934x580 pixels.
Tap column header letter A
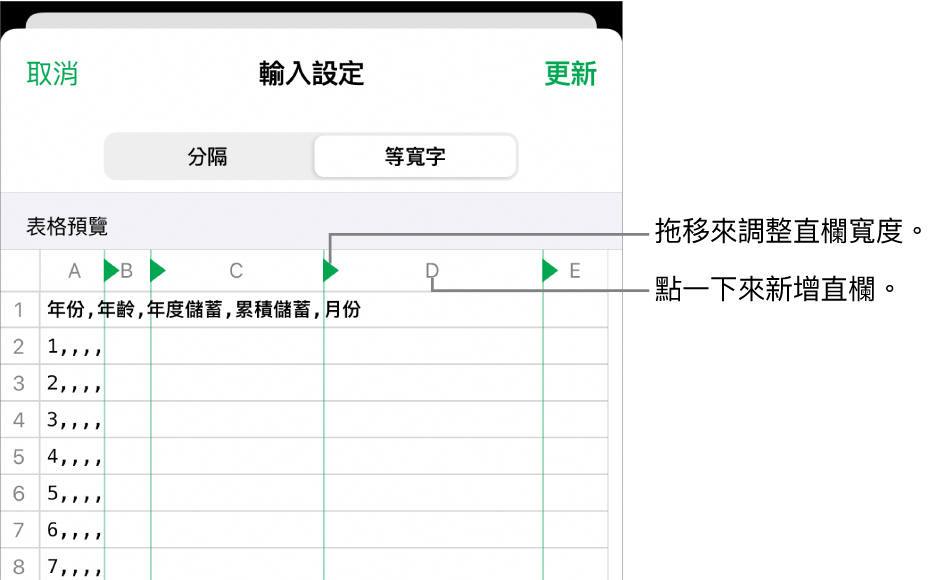coord(74,271)
